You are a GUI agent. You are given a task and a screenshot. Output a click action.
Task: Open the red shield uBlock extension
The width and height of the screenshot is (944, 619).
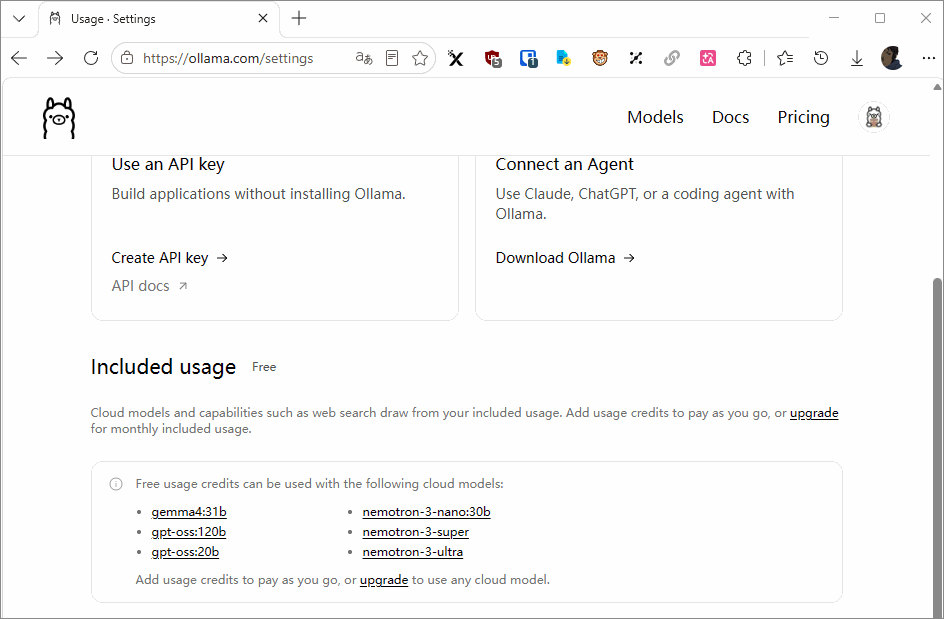tap(493, 58)
